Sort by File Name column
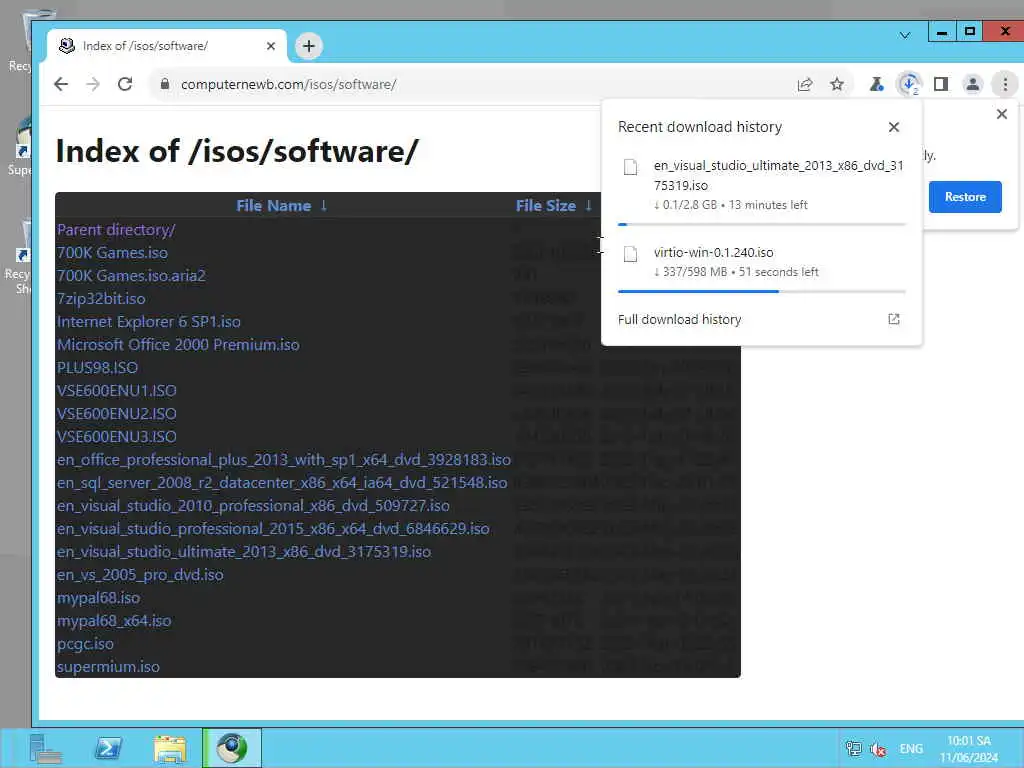 [274, 206]
